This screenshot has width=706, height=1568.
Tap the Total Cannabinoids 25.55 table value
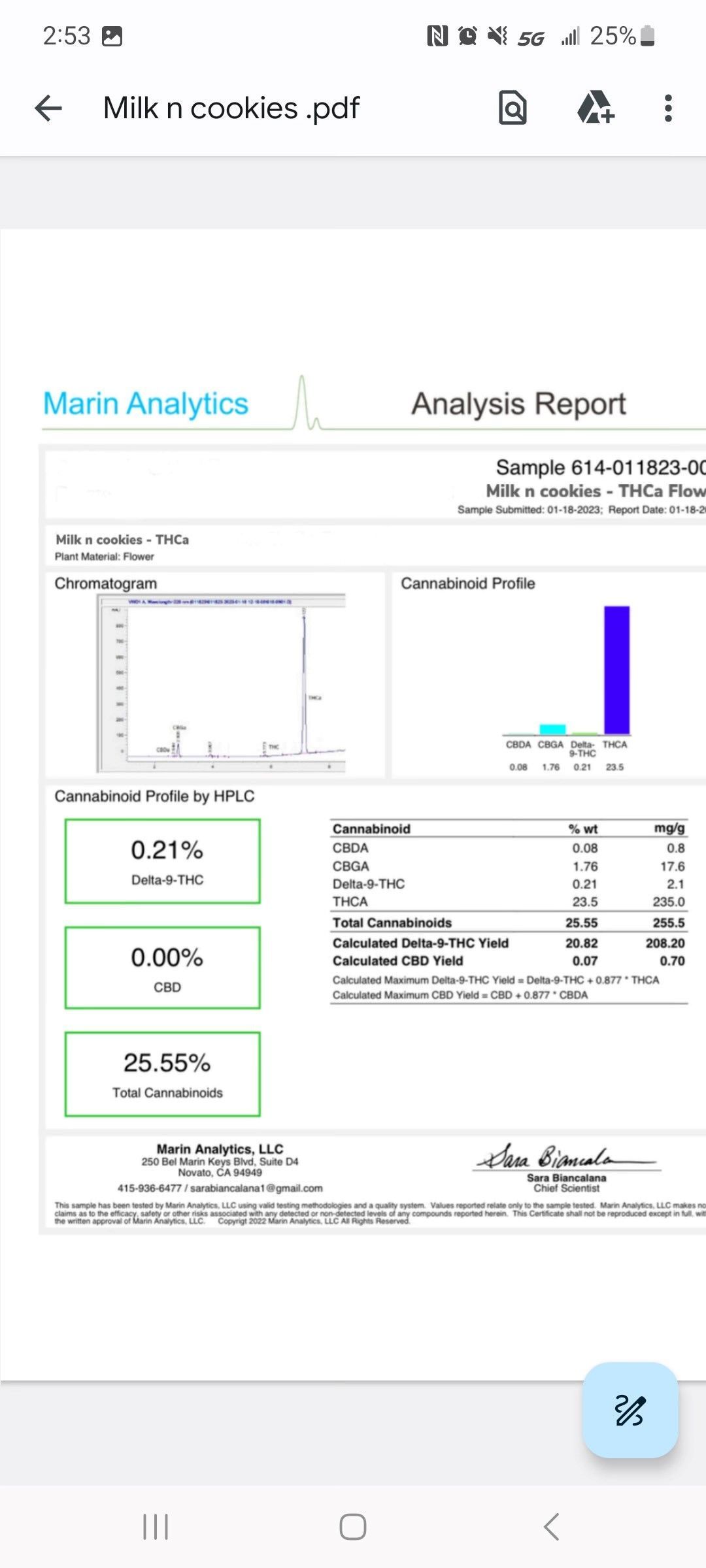(x=582, y=923)
